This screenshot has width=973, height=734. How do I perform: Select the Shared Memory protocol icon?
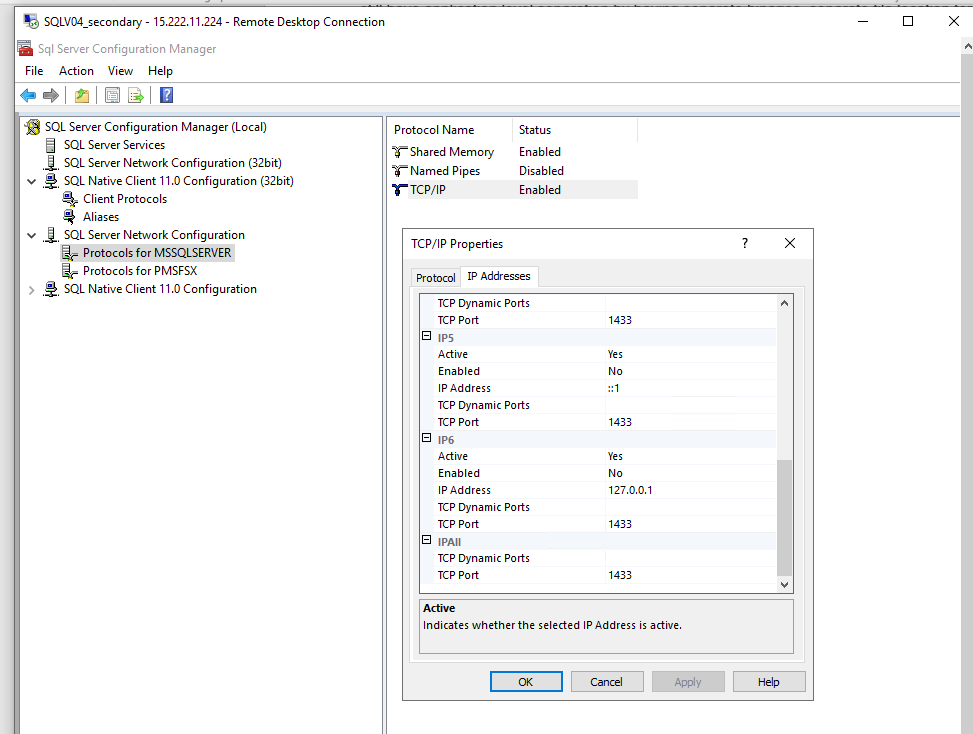pos(398,151)
